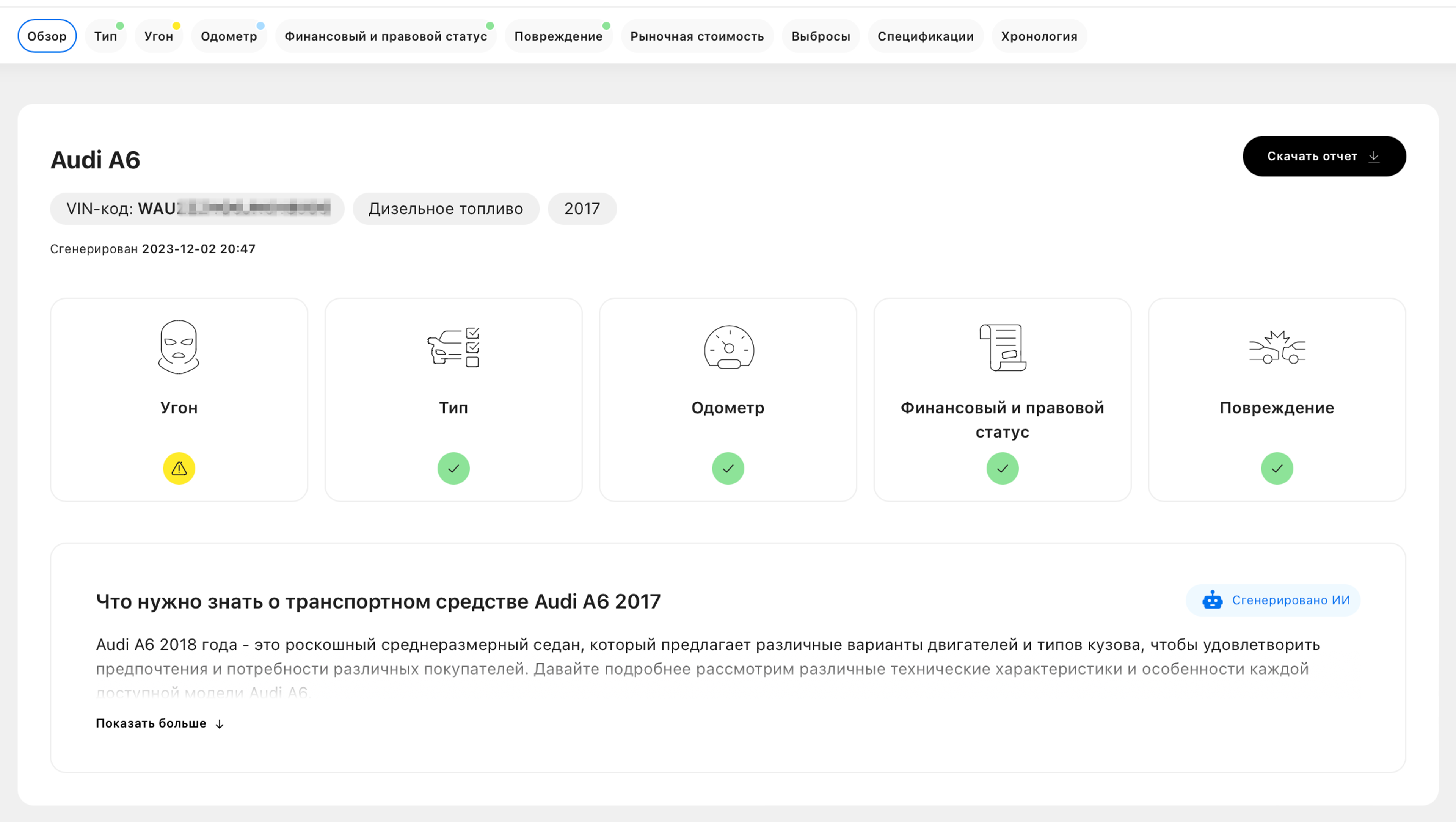Screen dimensions: 1456x822
Task: Click the VIN-код chip
Action: 197,209
